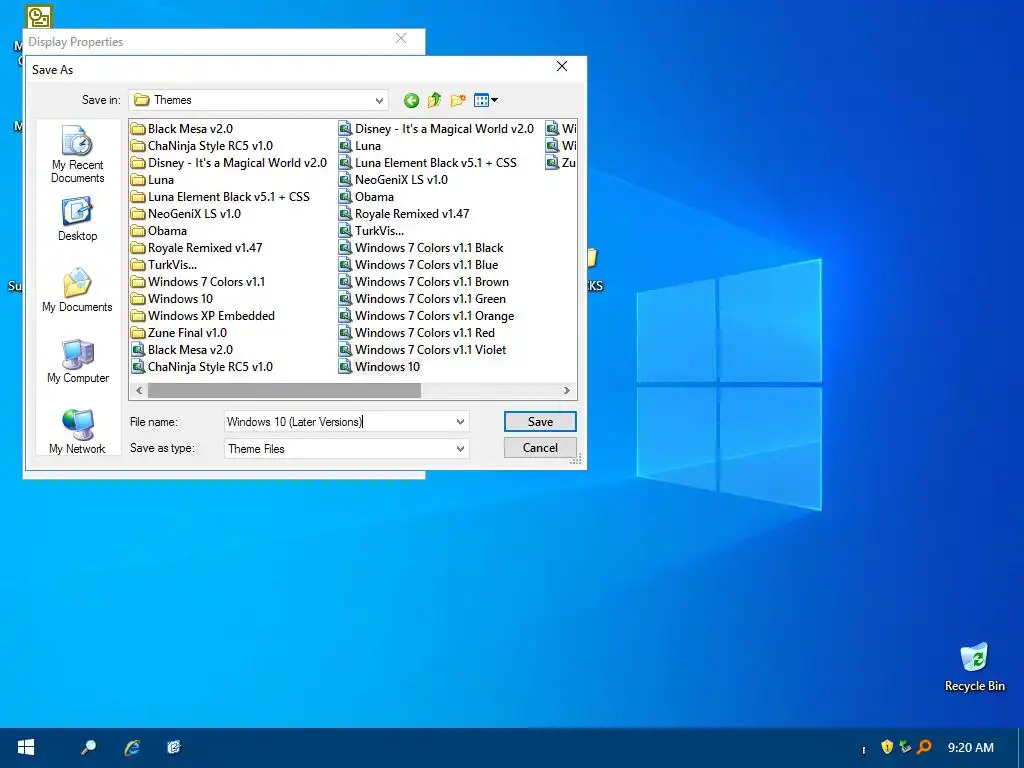This screenshot has width=1024, height=768.
Task: Open My Network in places bar
Action: click(x=78, y=432)
